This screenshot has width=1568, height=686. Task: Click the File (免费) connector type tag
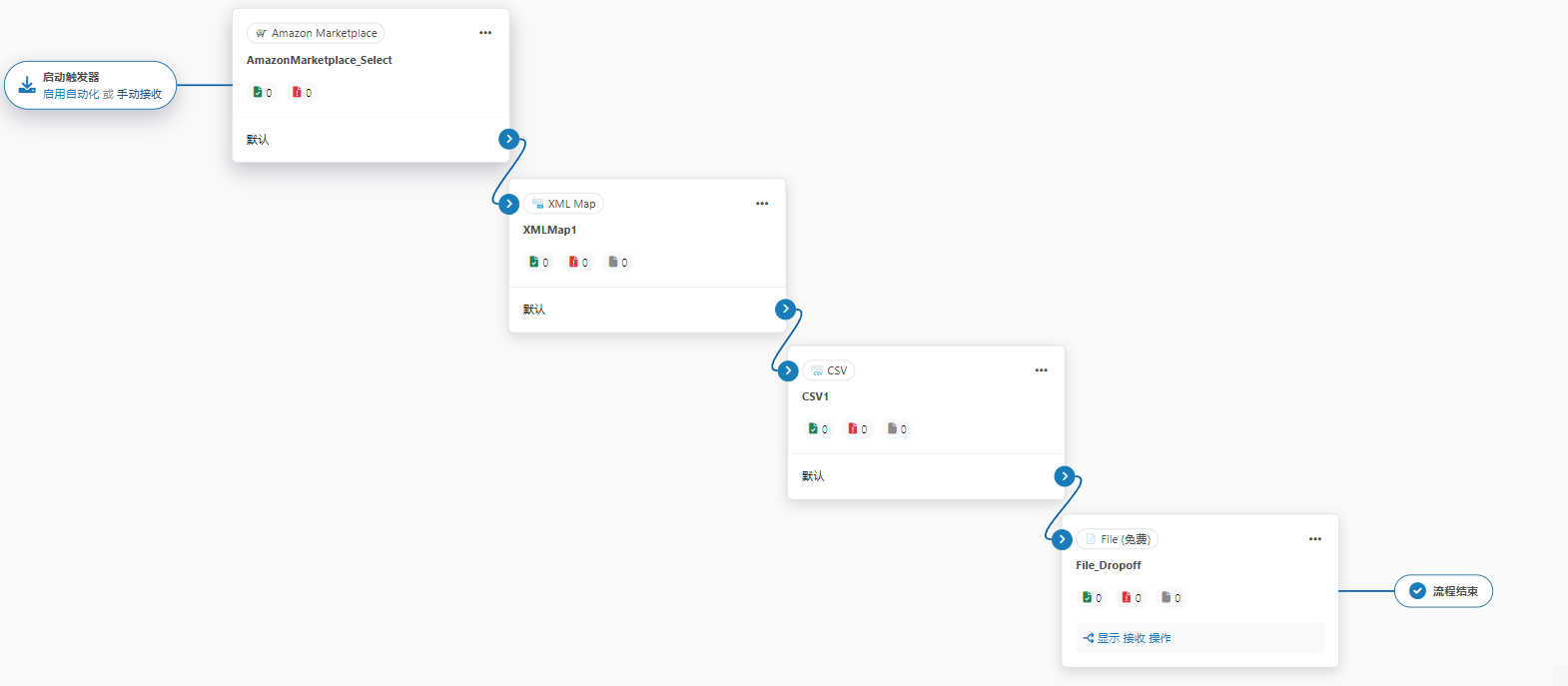click(1117, 539)
